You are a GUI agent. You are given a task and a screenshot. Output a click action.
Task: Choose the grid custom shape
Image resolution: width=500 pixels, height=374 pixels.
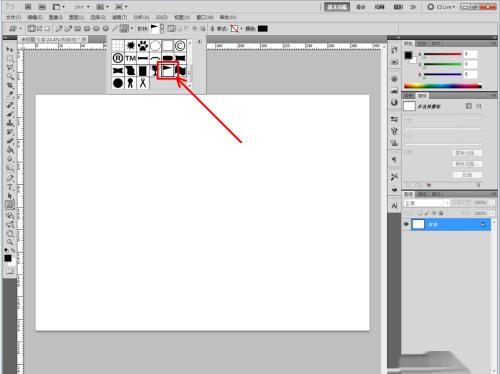tap(118, 45)
